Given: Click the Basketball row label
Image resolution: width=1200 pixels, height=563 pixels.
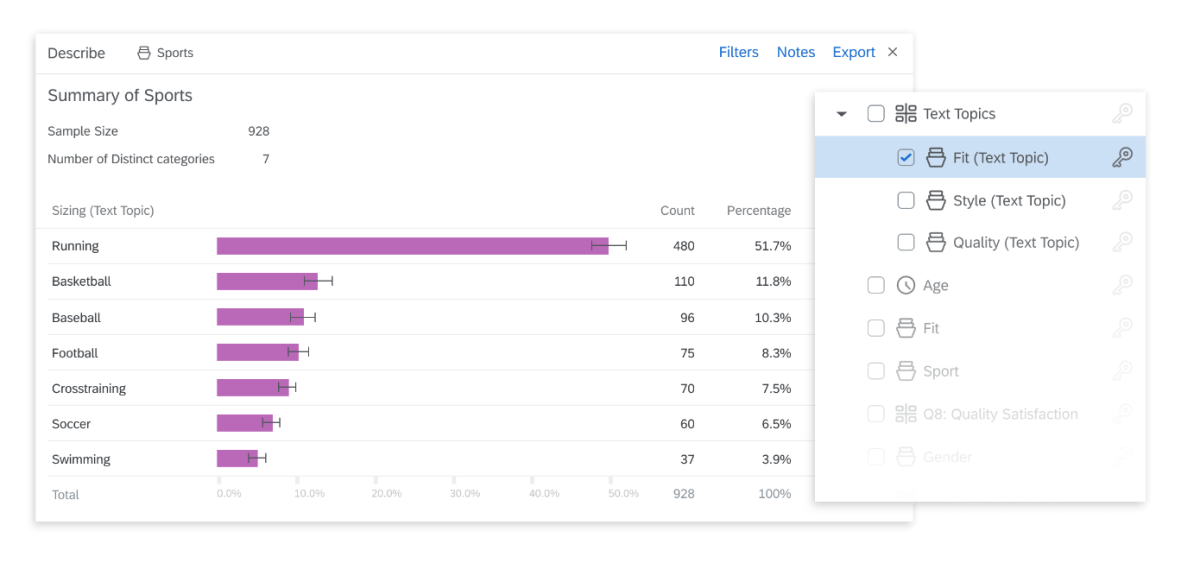Looking at the screenshot, I should [x=81, y=282].
